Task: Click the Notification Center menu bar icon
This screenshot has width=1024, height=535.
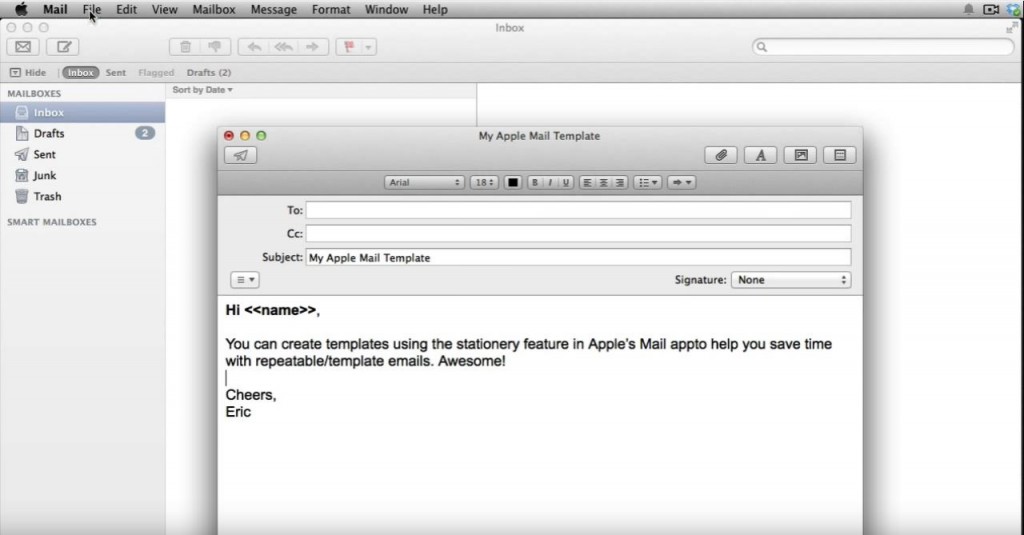Action: click(x=968, y=9)
